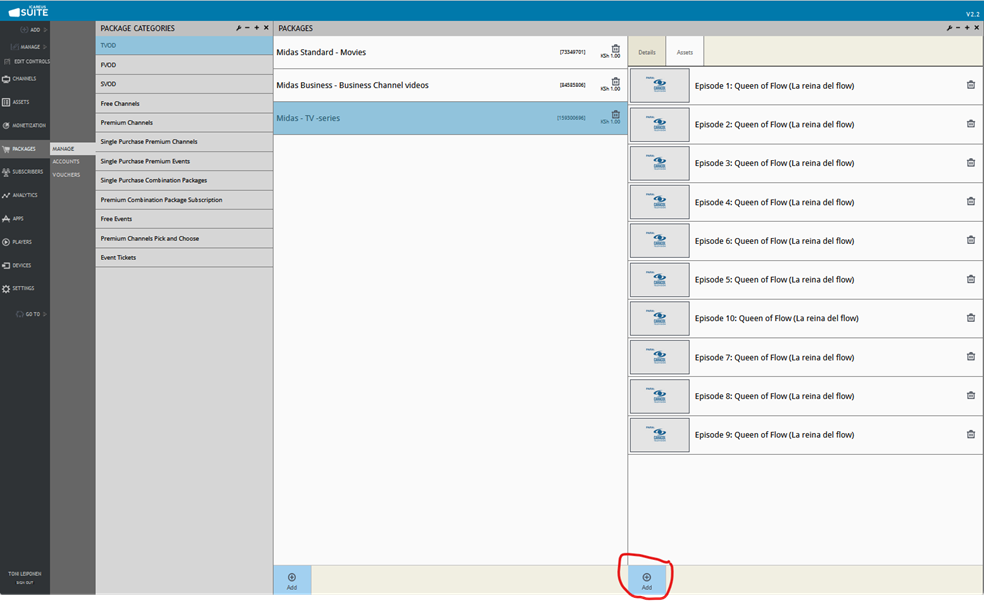This screenshot has width=984, height=601.
Task: Select the Details tab
Action: tap(647, 52)
